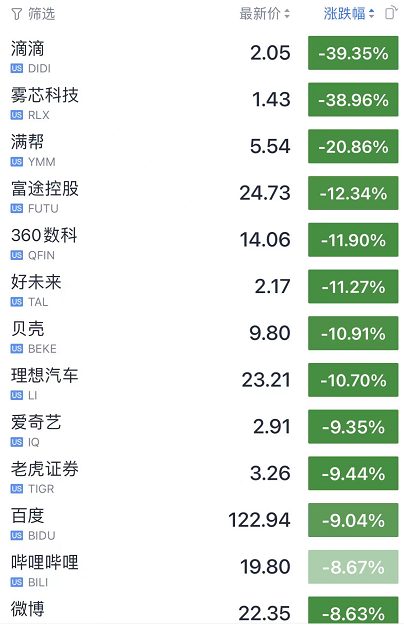Toggle the -20.86% change box for 满帮
Viewport: 404px width, 625px height.
click(x=353, y=146)
